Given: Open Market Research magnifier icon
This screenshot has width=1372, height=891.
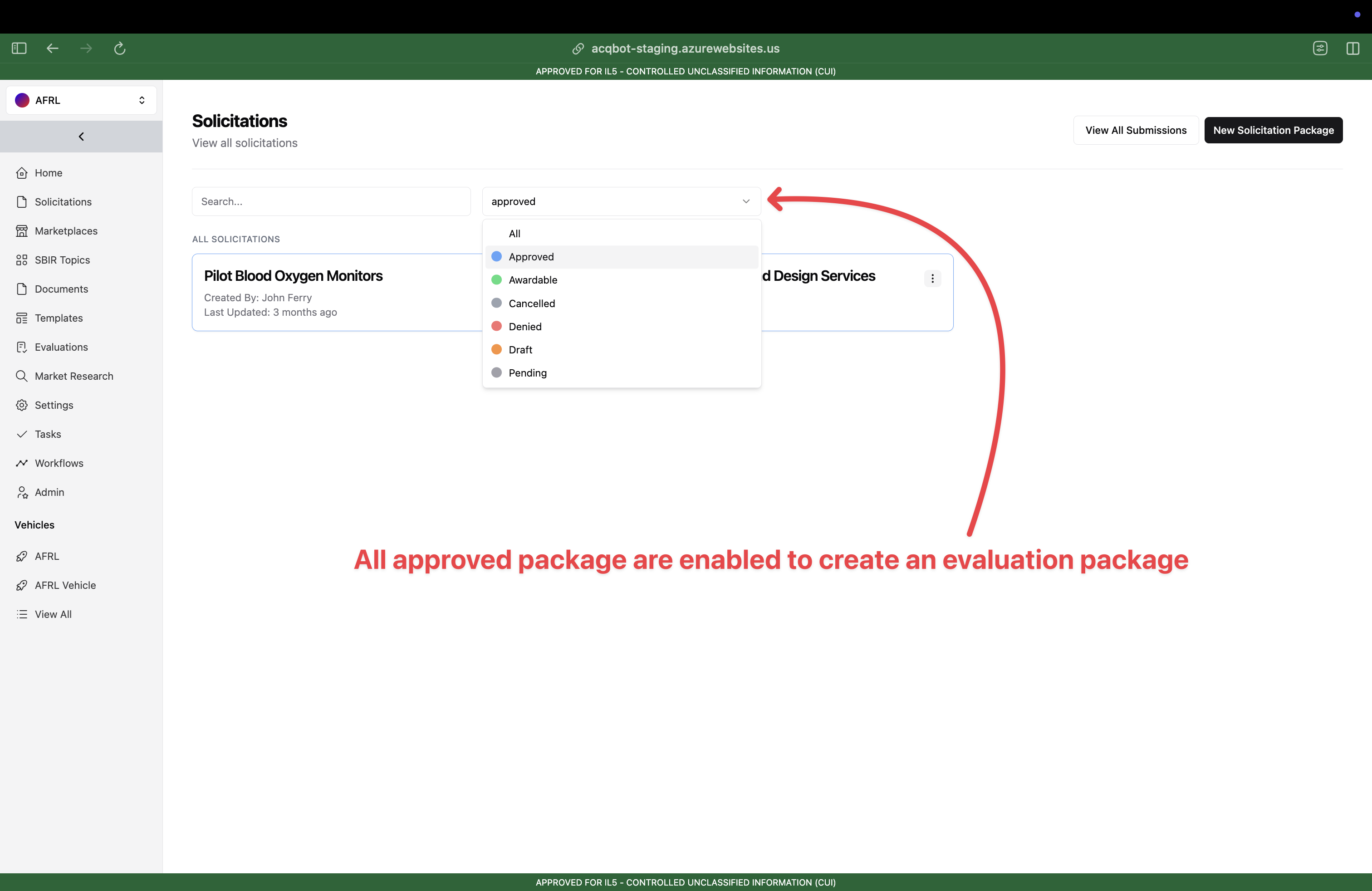Looking at the screenshot, I should (22, 376).
